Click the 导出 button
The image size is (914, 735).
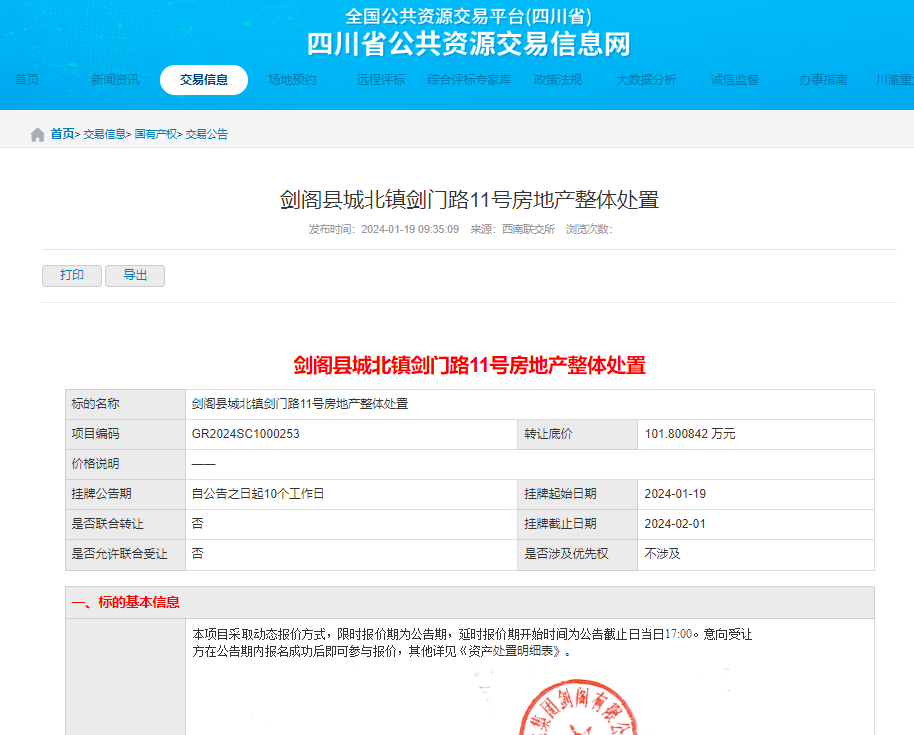pyautogui.click(x=135, y=276)
